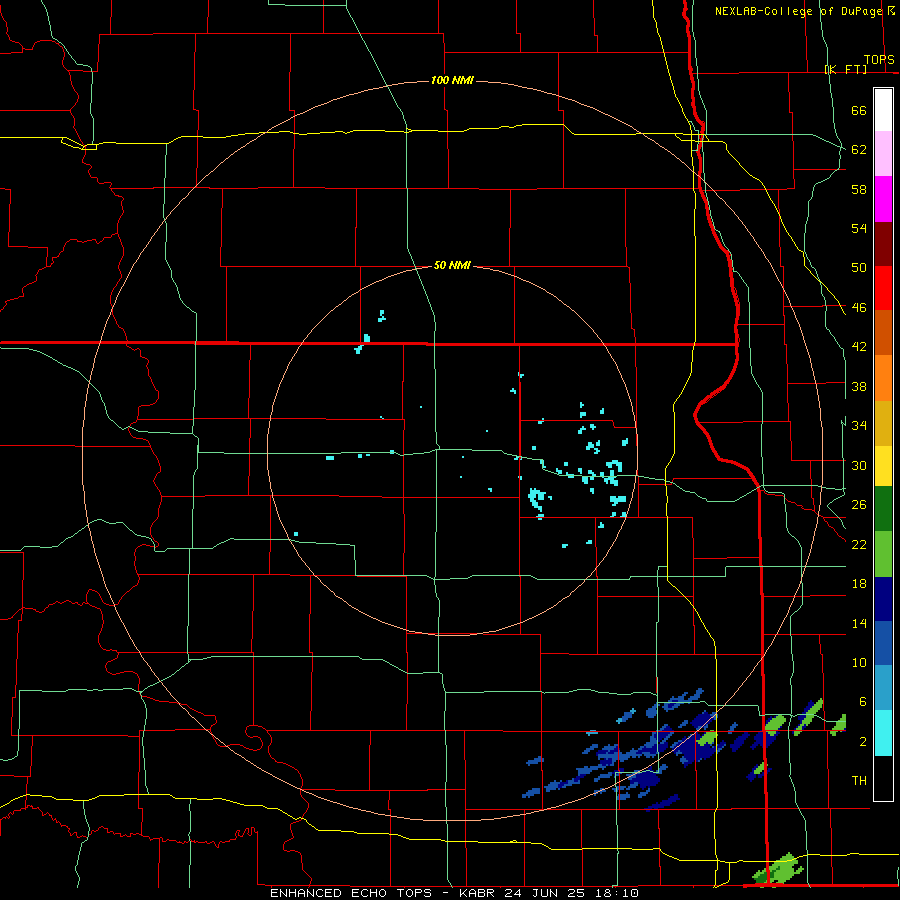Viewport: 900px width, 900px height.
Task: Pick the cyan legend swatch
Action: coord(883,733)
